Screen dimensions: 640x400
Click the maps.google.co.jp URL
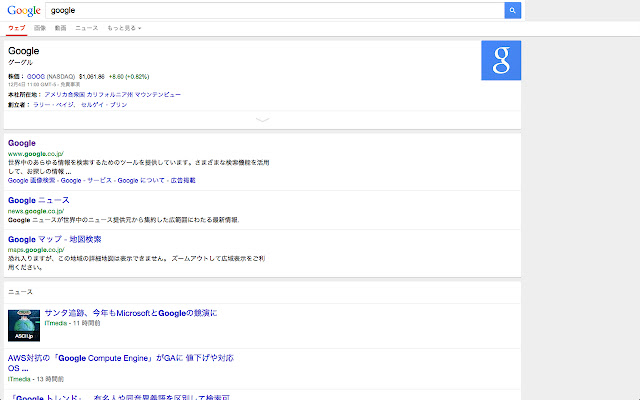36,250
